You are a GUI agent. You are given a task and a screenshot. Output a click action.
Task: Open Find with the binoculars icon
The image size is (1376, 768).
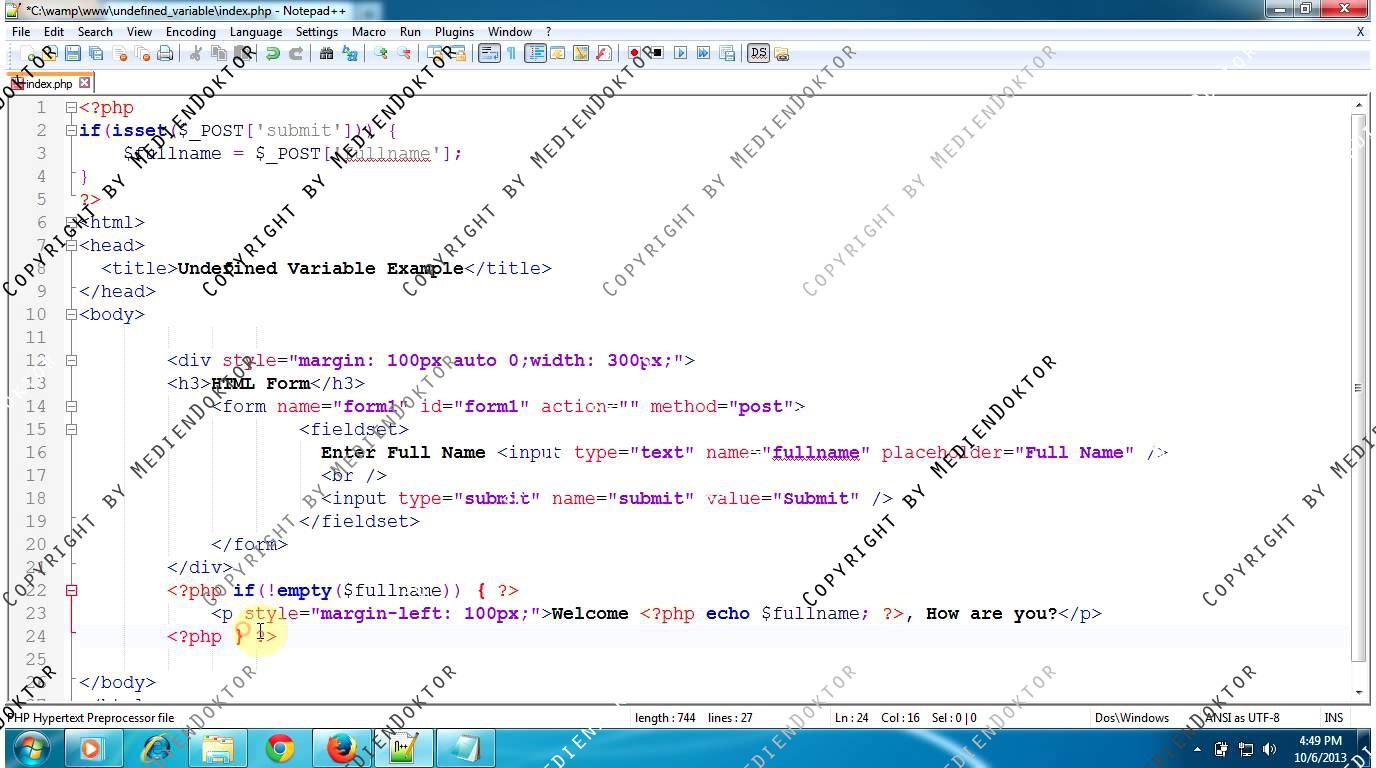pos(327,53)
